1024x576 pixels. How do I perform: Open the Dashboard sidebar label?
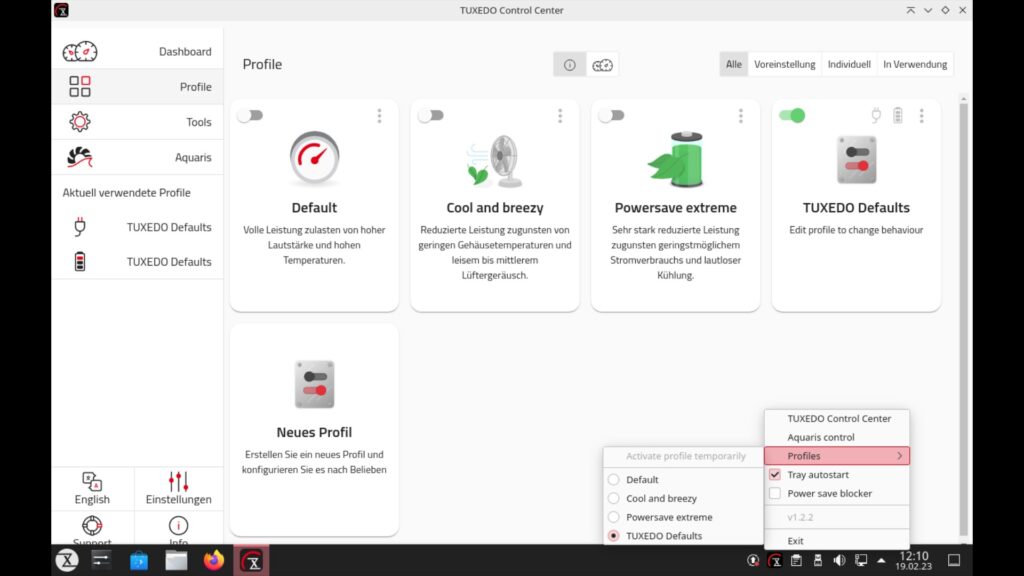coord(185,52)
